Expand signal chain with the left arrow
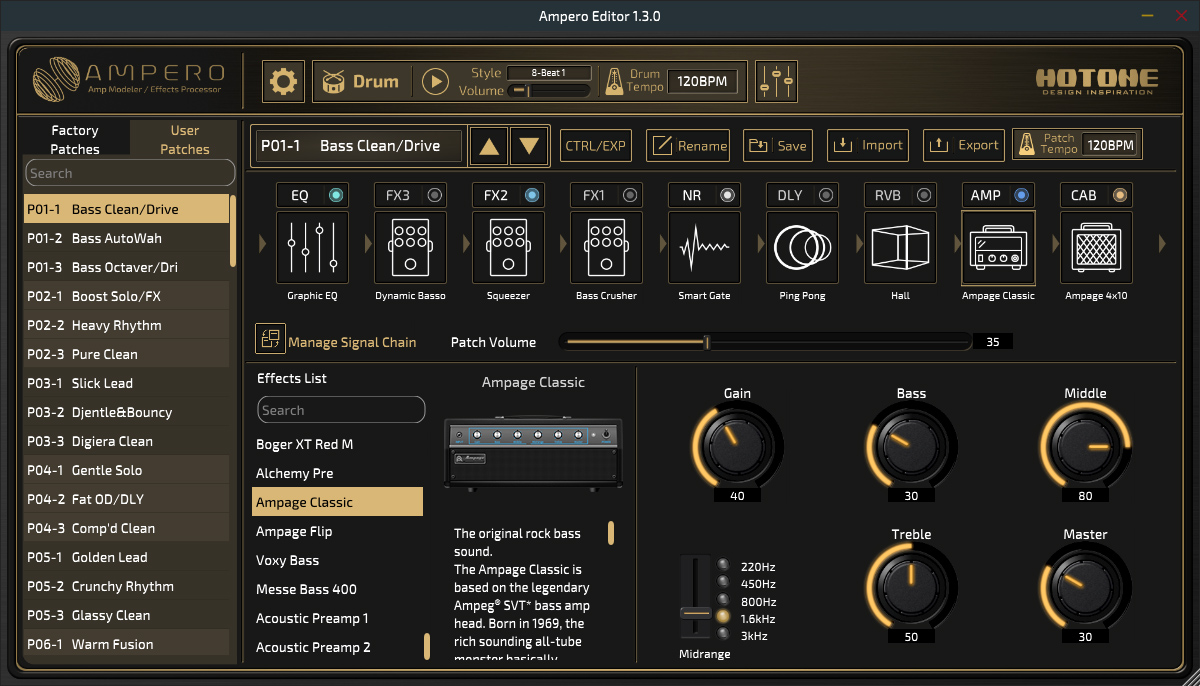The width and height of the screenshot is (1200, 686). 263,243
